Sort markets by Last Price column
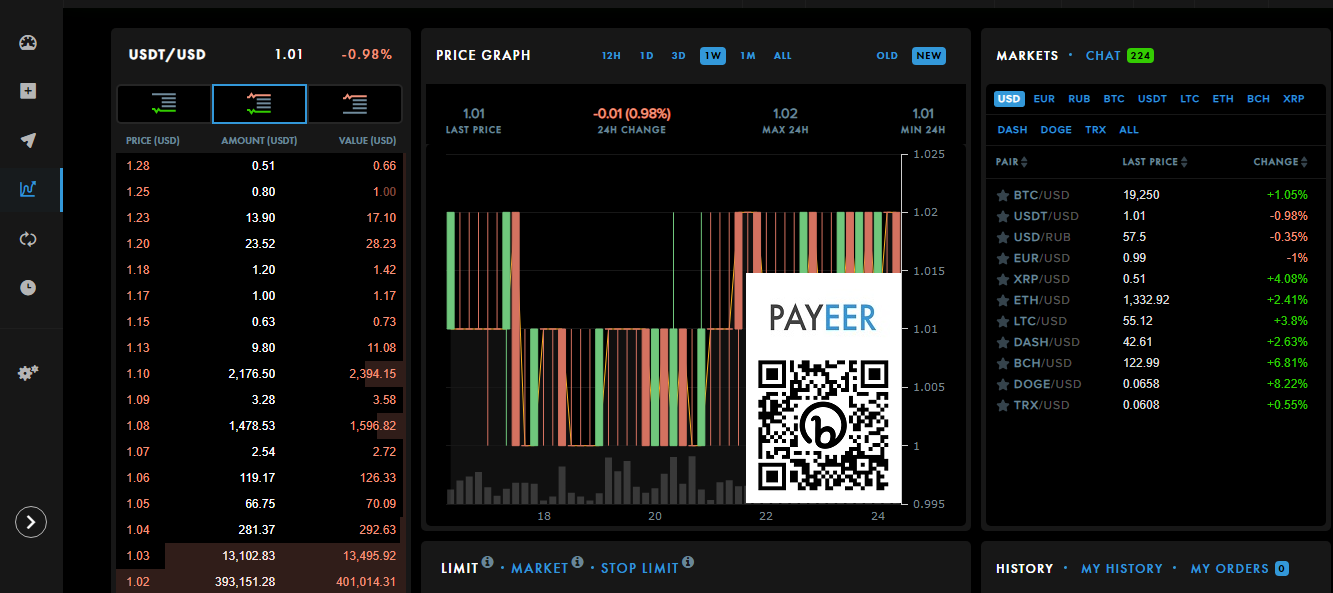This screenshot has height=593, width=1333. click(x=1155, y=162)
